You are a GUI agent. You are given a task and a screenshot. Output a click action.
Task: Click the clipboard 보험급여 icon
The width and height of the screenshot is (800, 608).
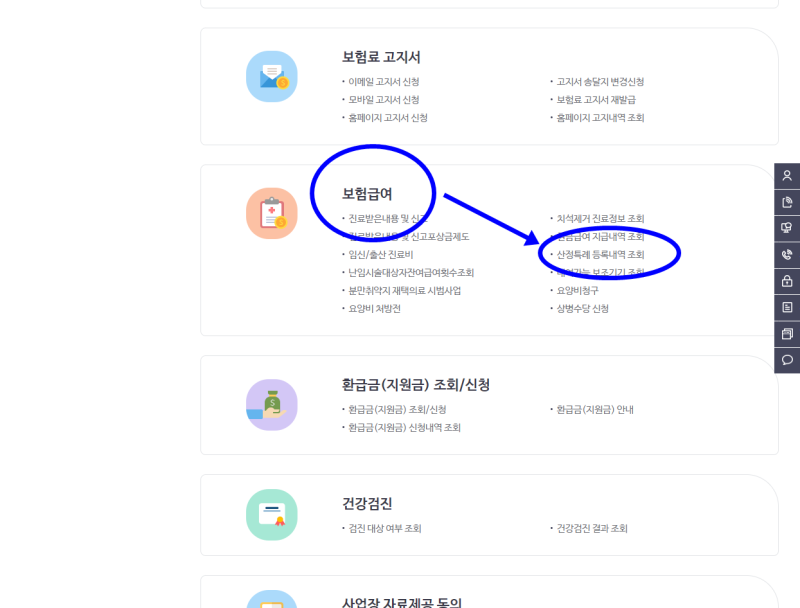(x=272, y=213)
